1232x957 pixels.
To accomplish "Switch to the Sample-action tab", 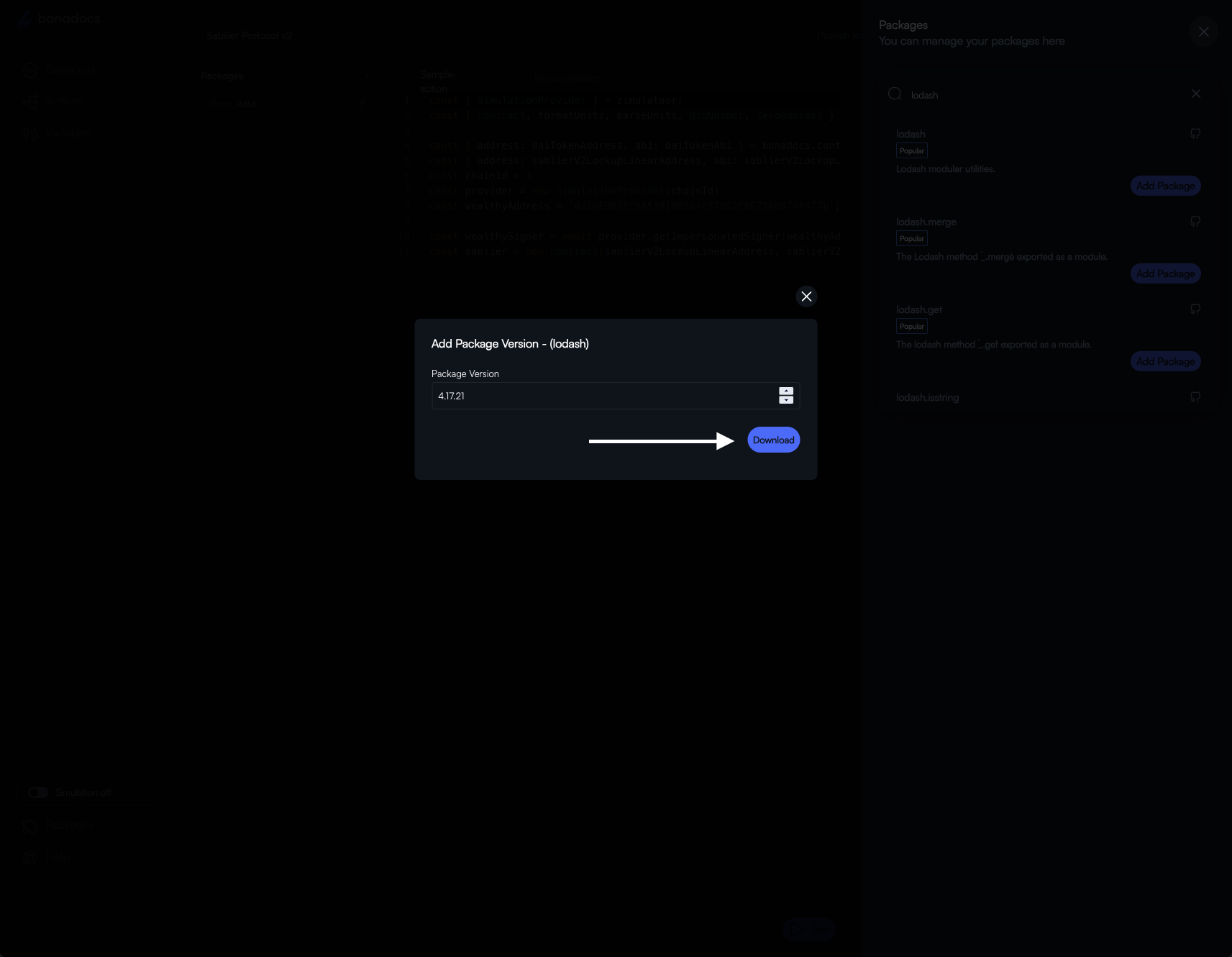I will [439, 81].
